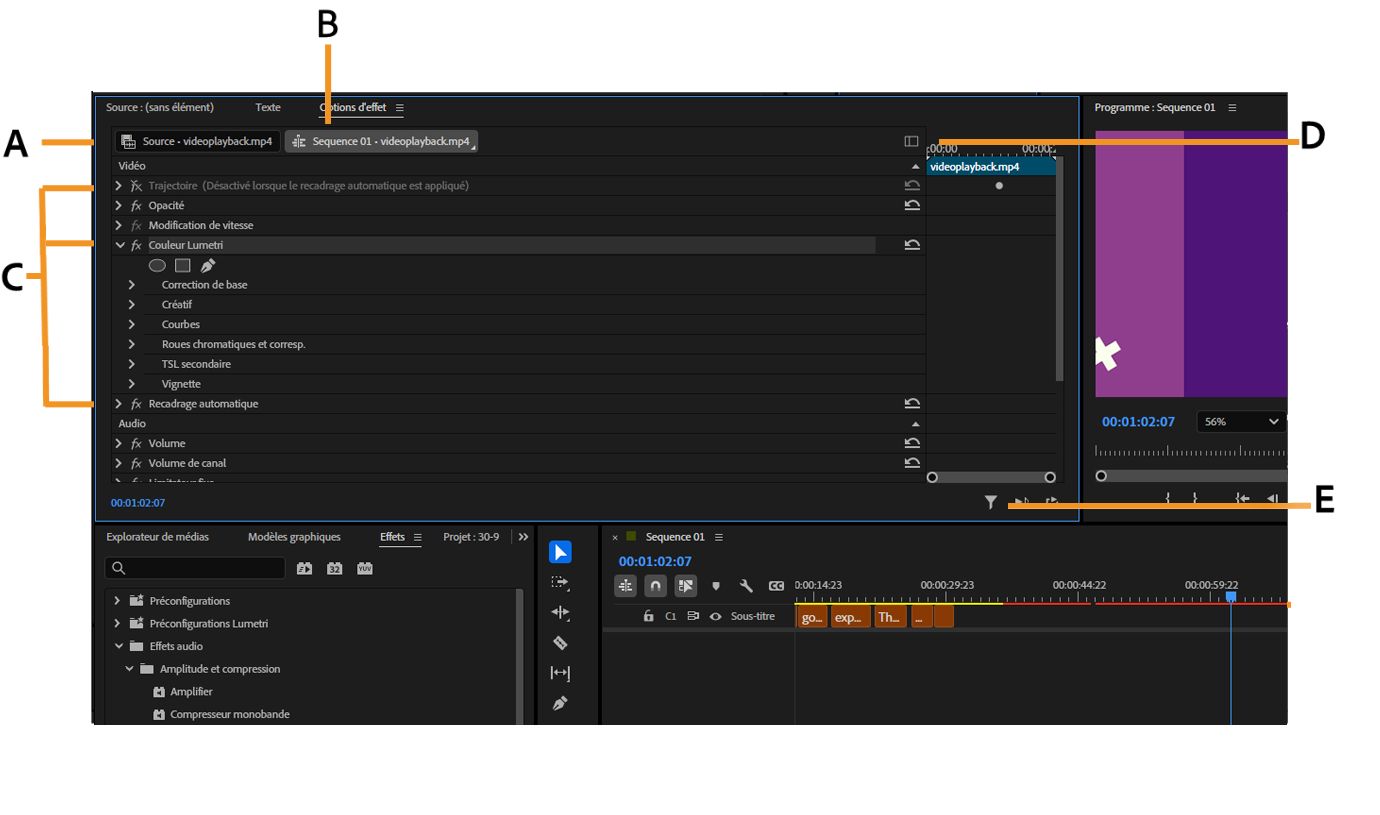This screenshot has height=815, width=1380.
Task: Expand Modification de vitesse effect
Action: (119, 226)
